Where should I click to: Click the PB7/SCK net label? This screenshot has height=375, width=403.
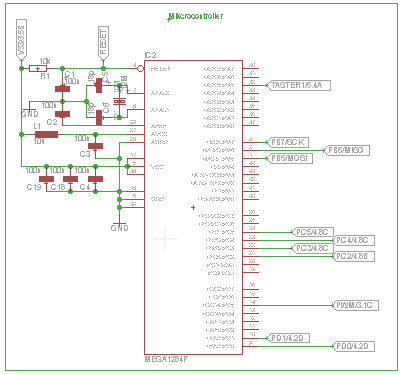coord(288,142)
